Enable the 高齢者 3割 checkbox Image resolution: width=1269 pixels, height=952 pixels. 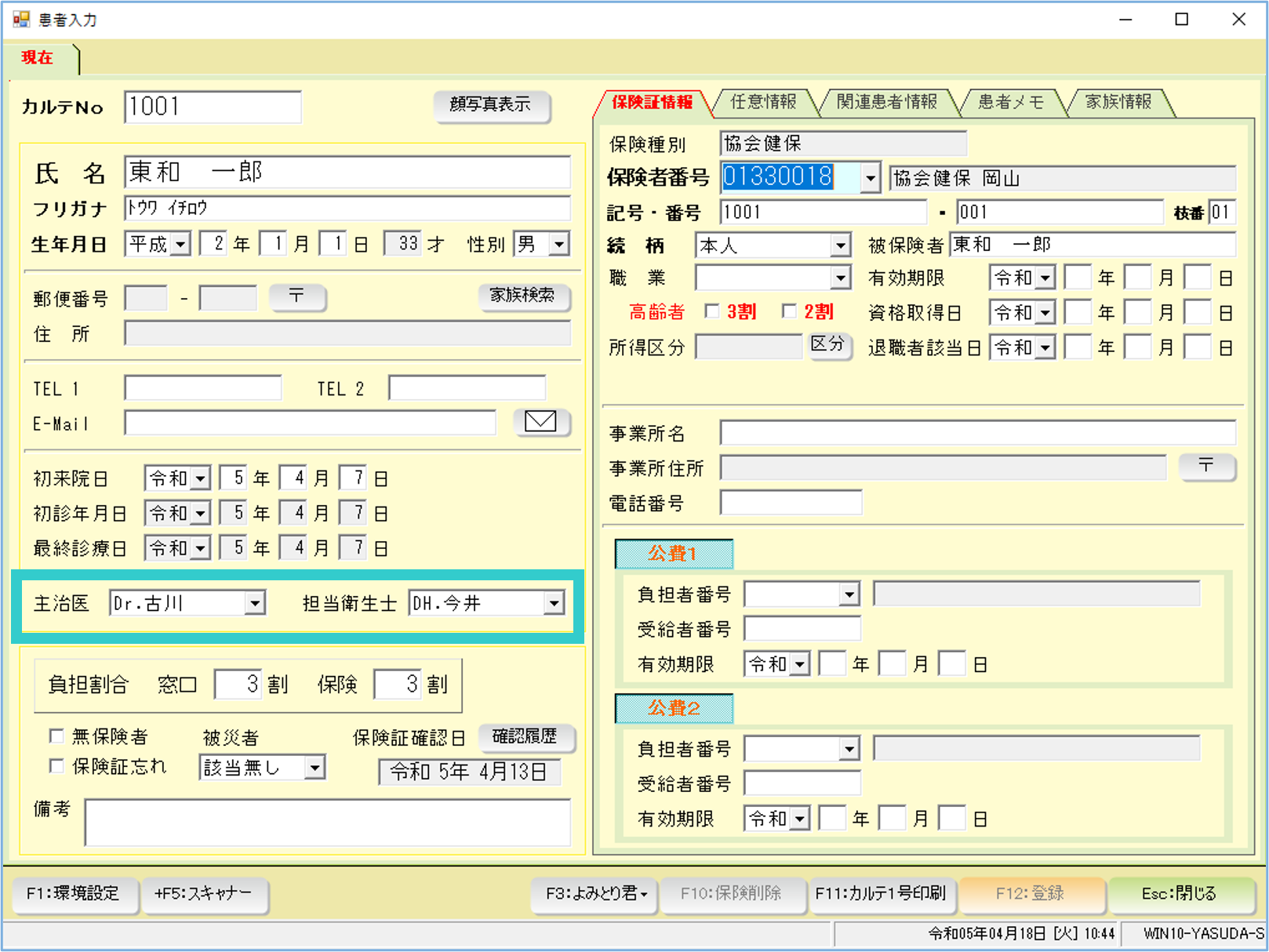(712, 312)
